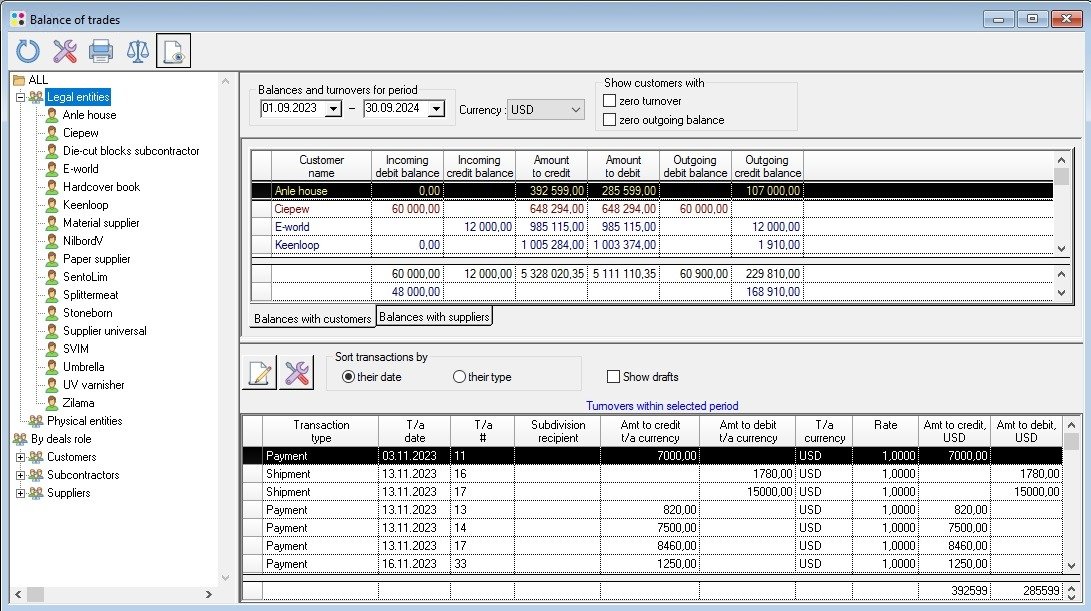Check the Show drafts option
The height and width of the screenshot is (611, 1091).
pyautogui.click(x=613, y=377)
